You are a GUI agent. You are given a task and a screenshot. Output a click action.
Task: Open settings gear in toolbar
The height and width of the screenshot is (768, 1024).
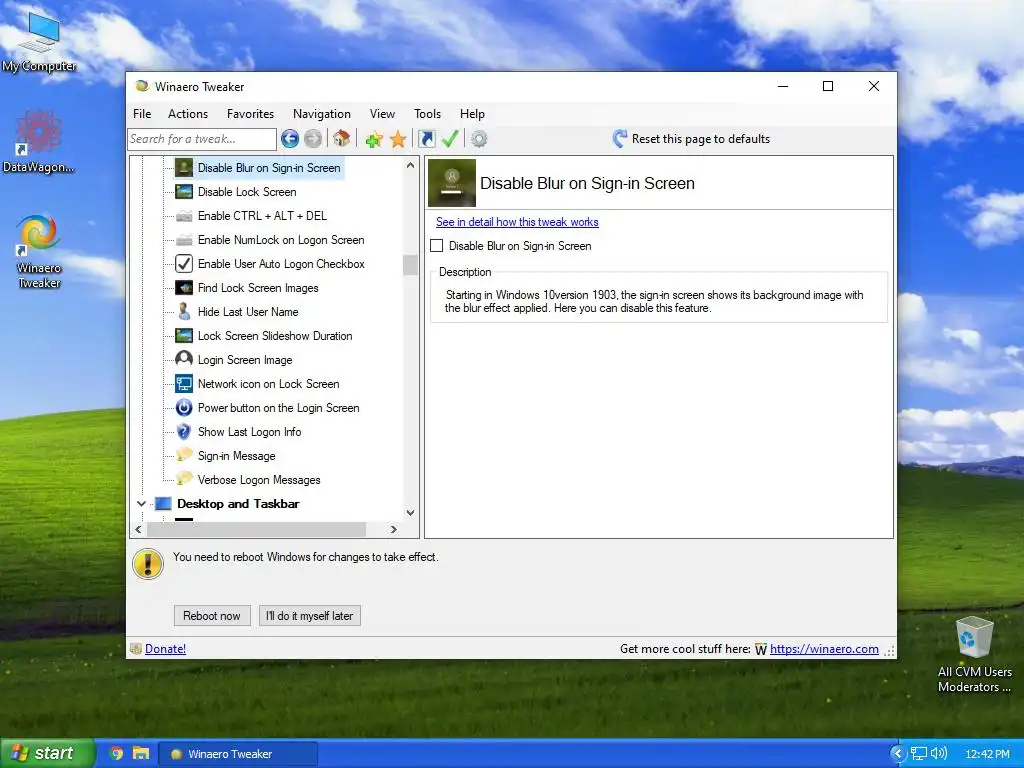[x=479, y=138]
